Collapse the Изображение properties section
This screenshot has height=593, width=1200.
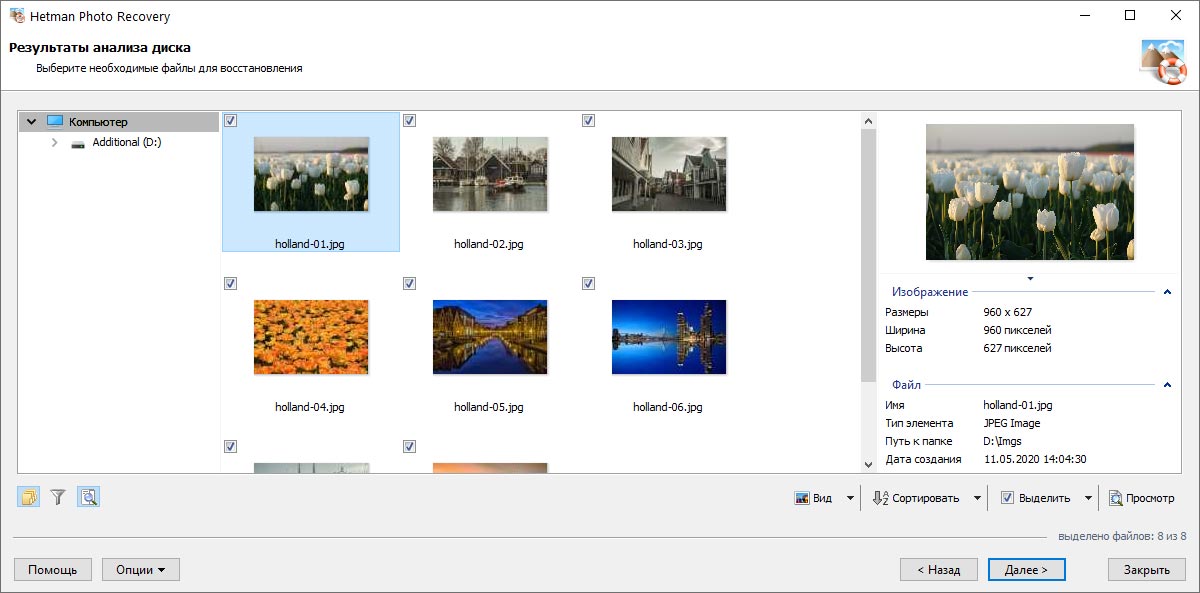click(1167, 292)
